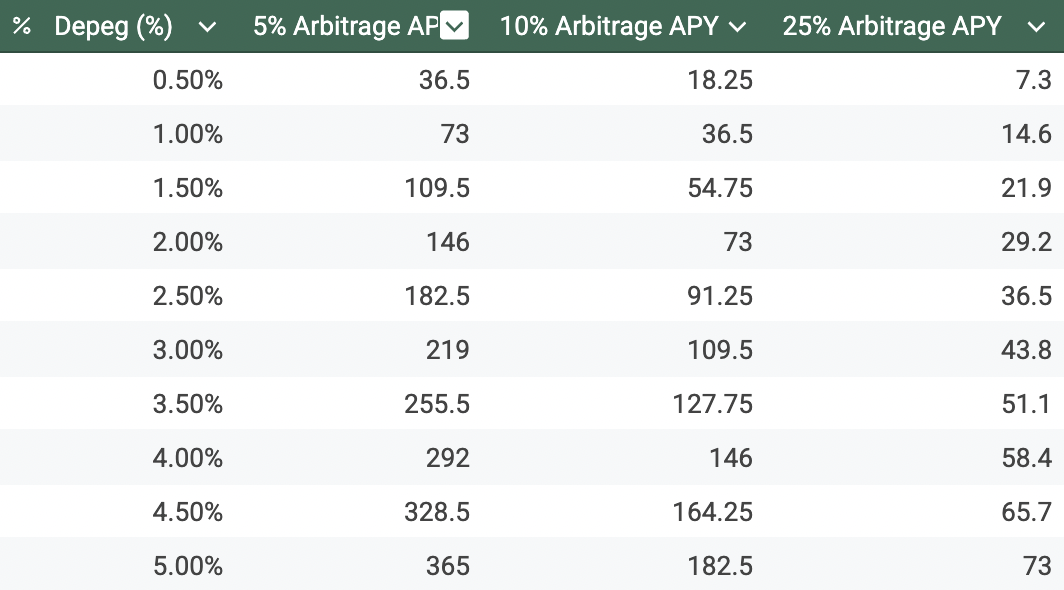Open the 25% Arbitrage APY column dropdown
The image size is (1064, 590).
1036,27
